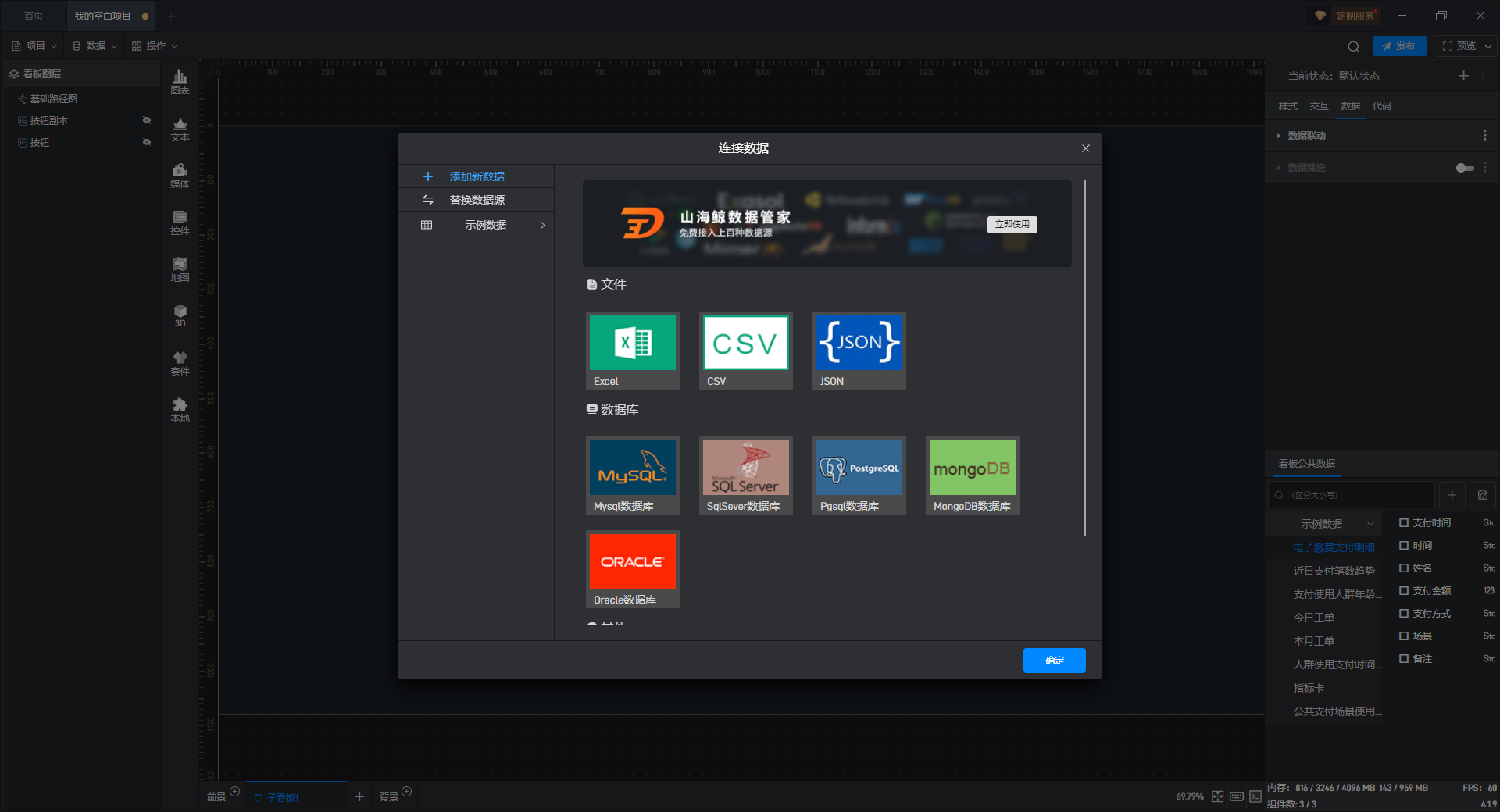Screen dimensions: 1500x812
Task: Open the 预览 dropdown arrow
Action: [1487, 46]
